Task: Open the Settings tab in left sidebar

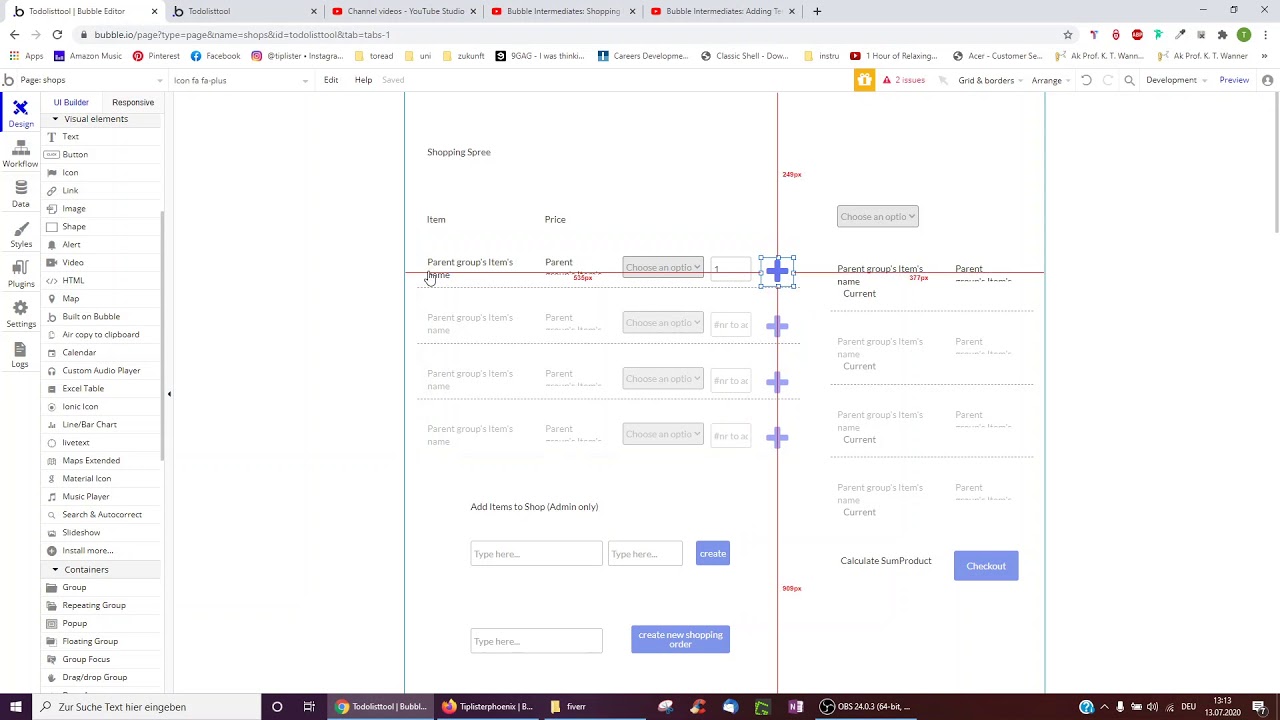Action: click(20, 314)
